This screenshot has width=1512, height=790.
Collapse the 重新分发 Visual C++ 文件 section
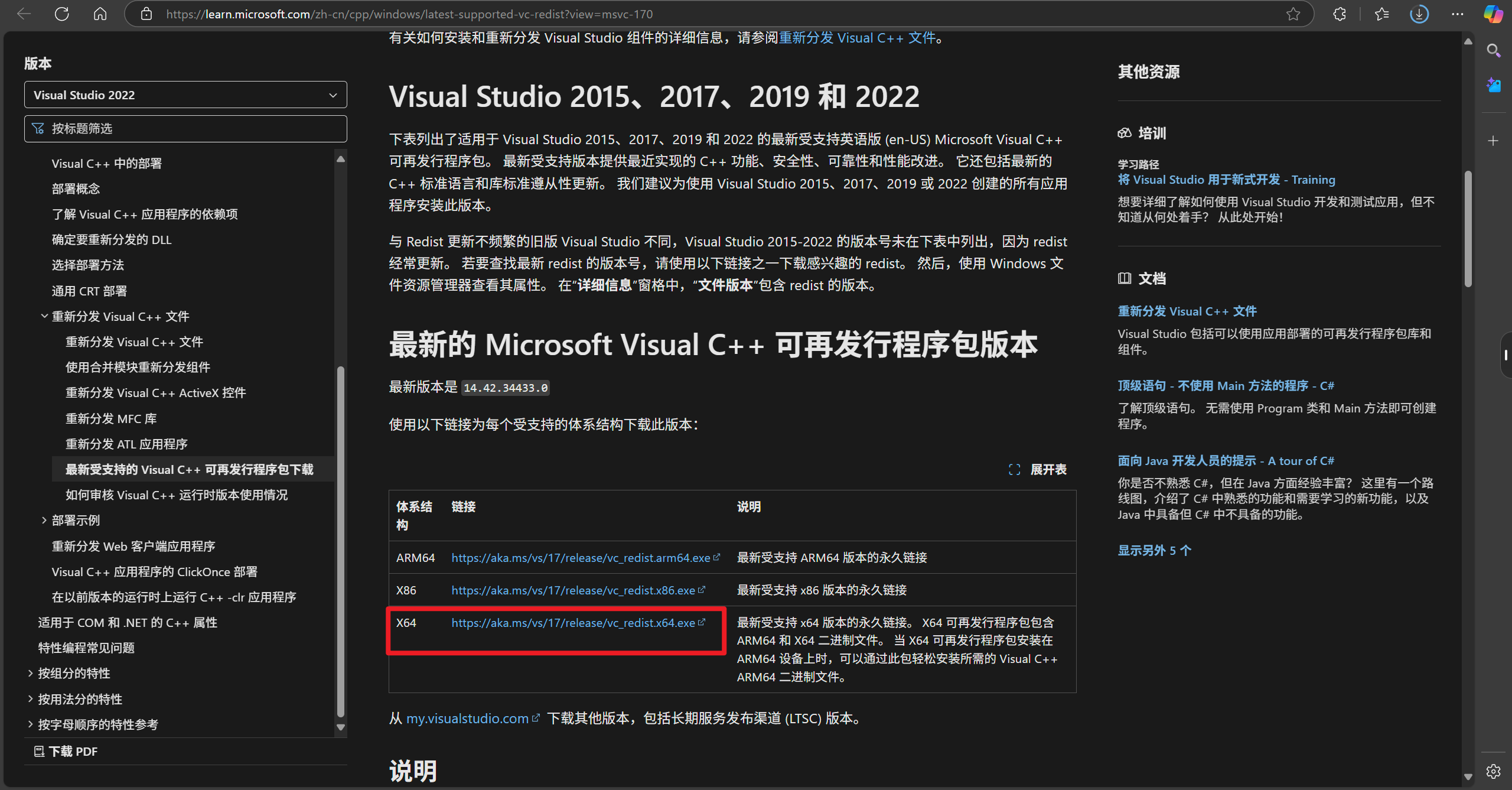click(44, 316)
